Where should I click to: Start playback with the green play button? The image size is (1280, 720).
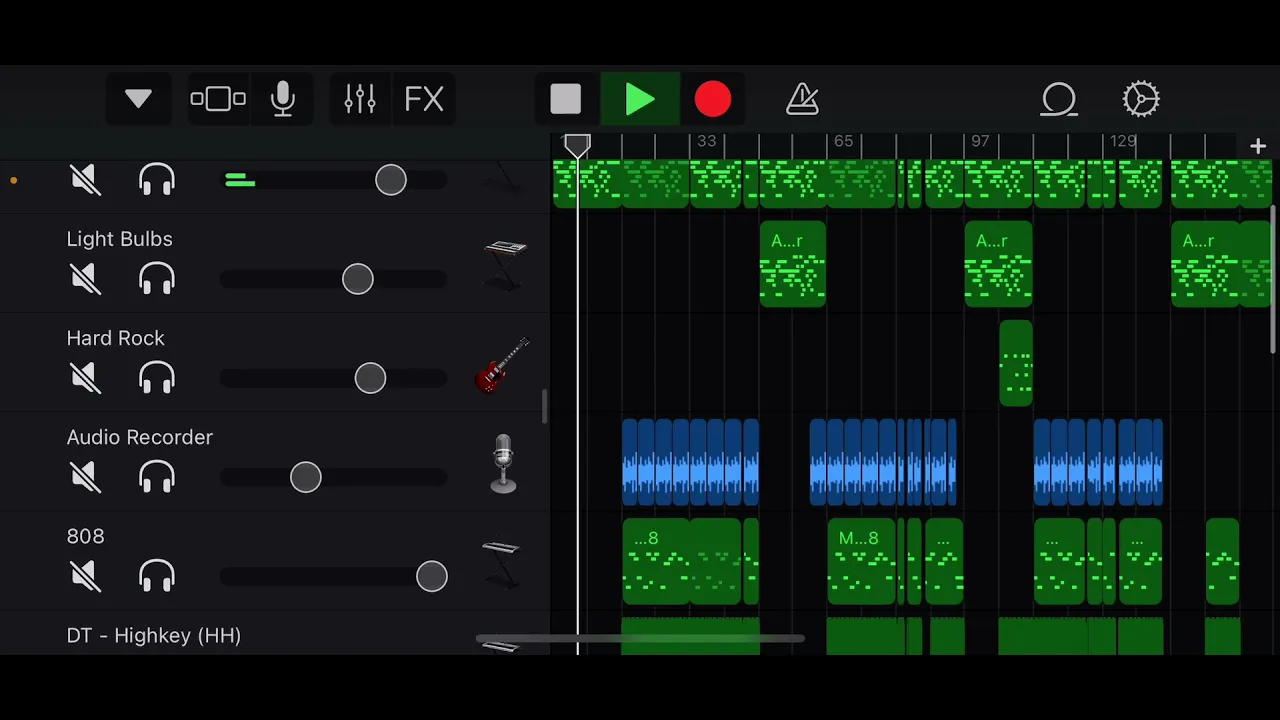tap(640, 99)
